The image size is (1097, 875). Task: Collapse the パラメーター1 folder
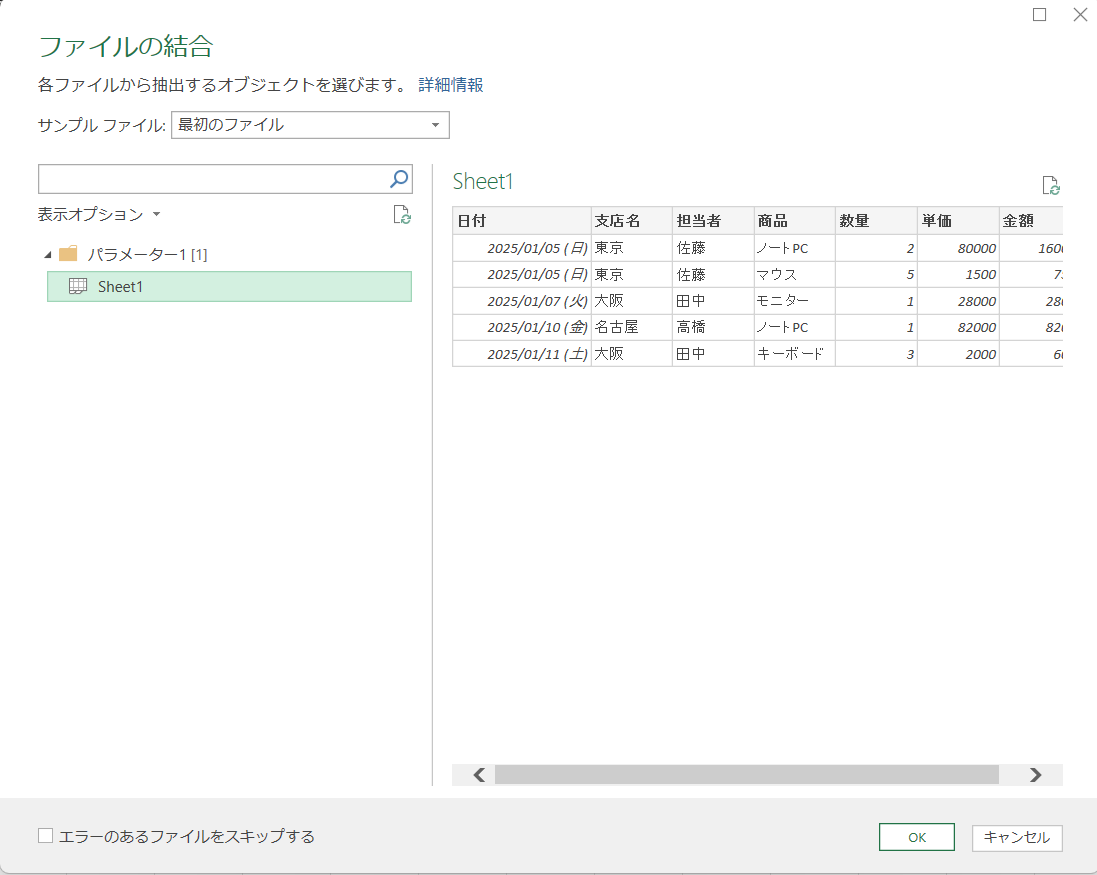point(47,254)
